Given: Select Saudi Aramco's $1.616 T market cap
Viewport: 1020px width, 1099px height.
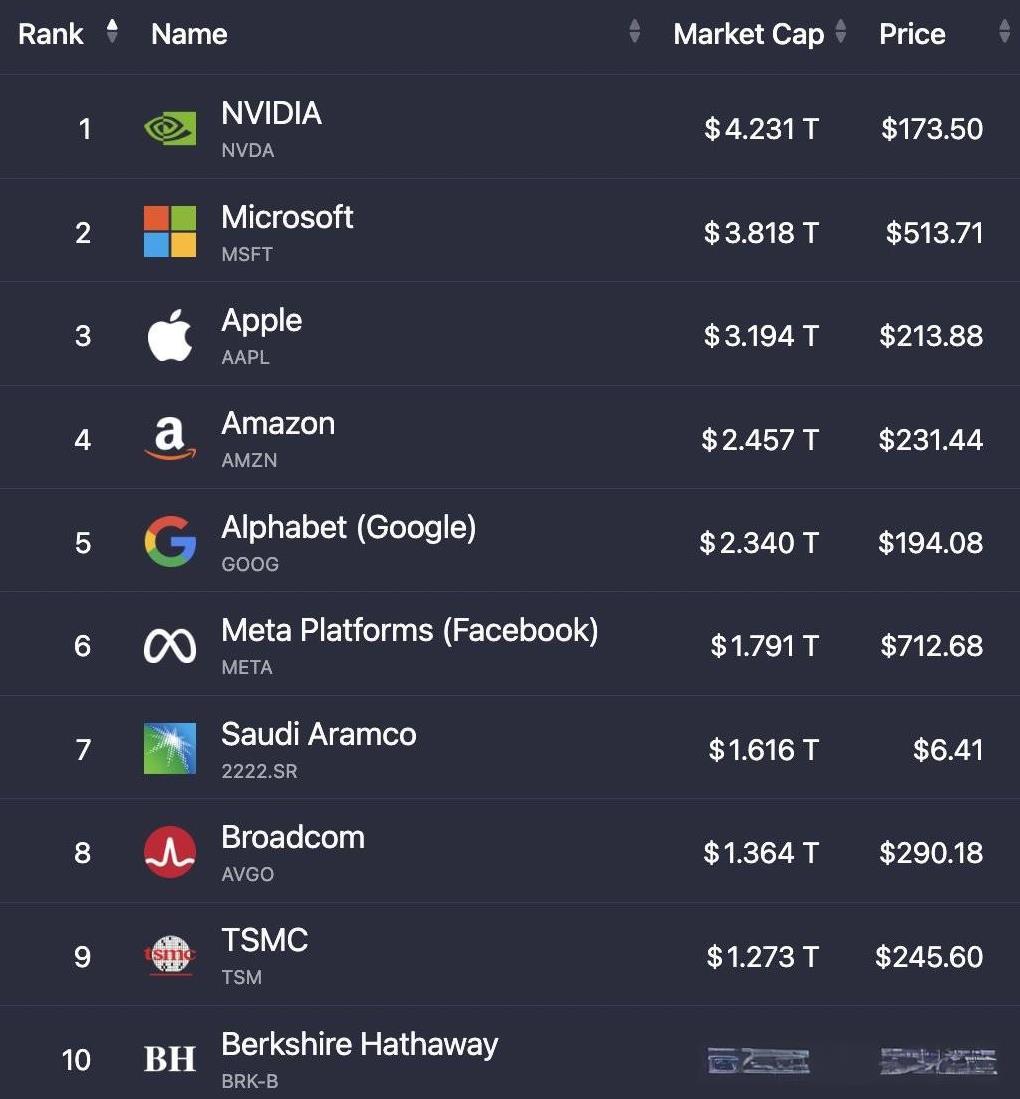Looking at the screenshot, I should click(x=763, y=750).
